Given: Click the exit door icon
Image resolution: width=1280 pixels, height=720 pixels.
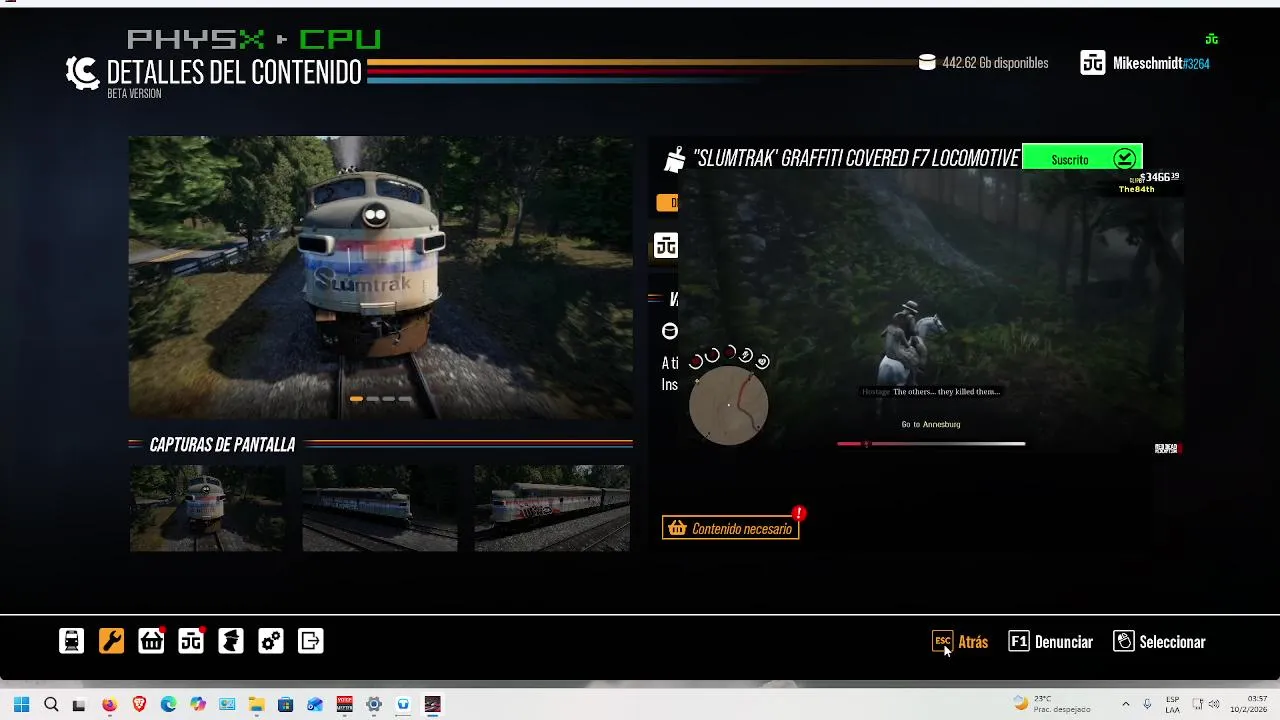Looking at the screenshot, I should pyautogui.click(x=311, y=641).
